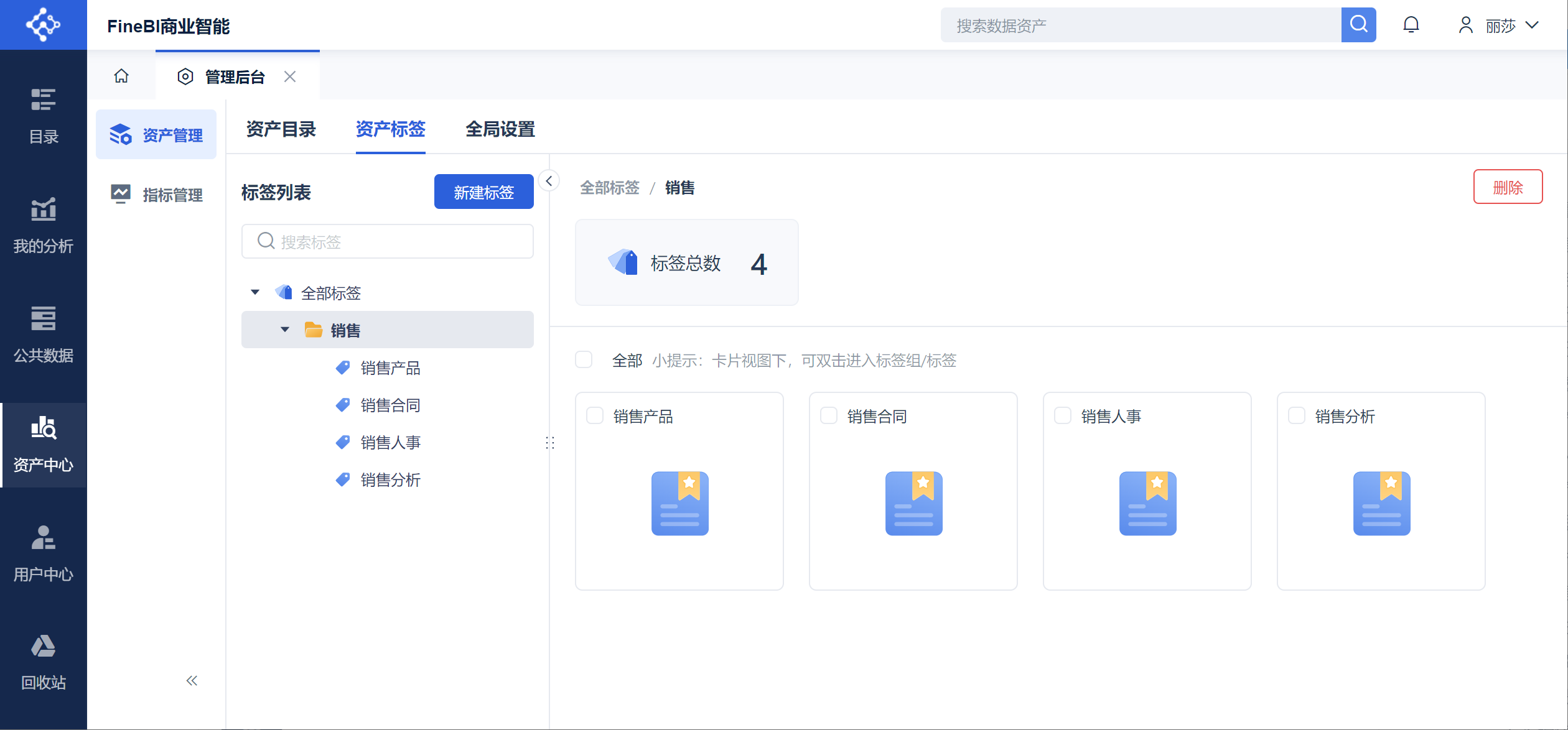Collapse the 全部标签 tree node
Image resolution: width=1568 pixels, height=730 pixels.
255,292
